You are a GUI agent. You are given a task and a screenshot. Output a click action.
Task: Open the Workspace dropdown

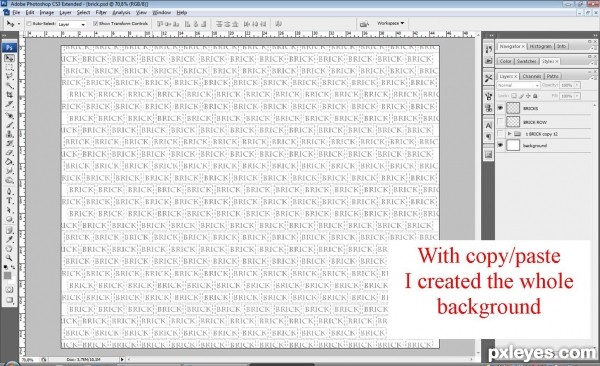[390, 23]
